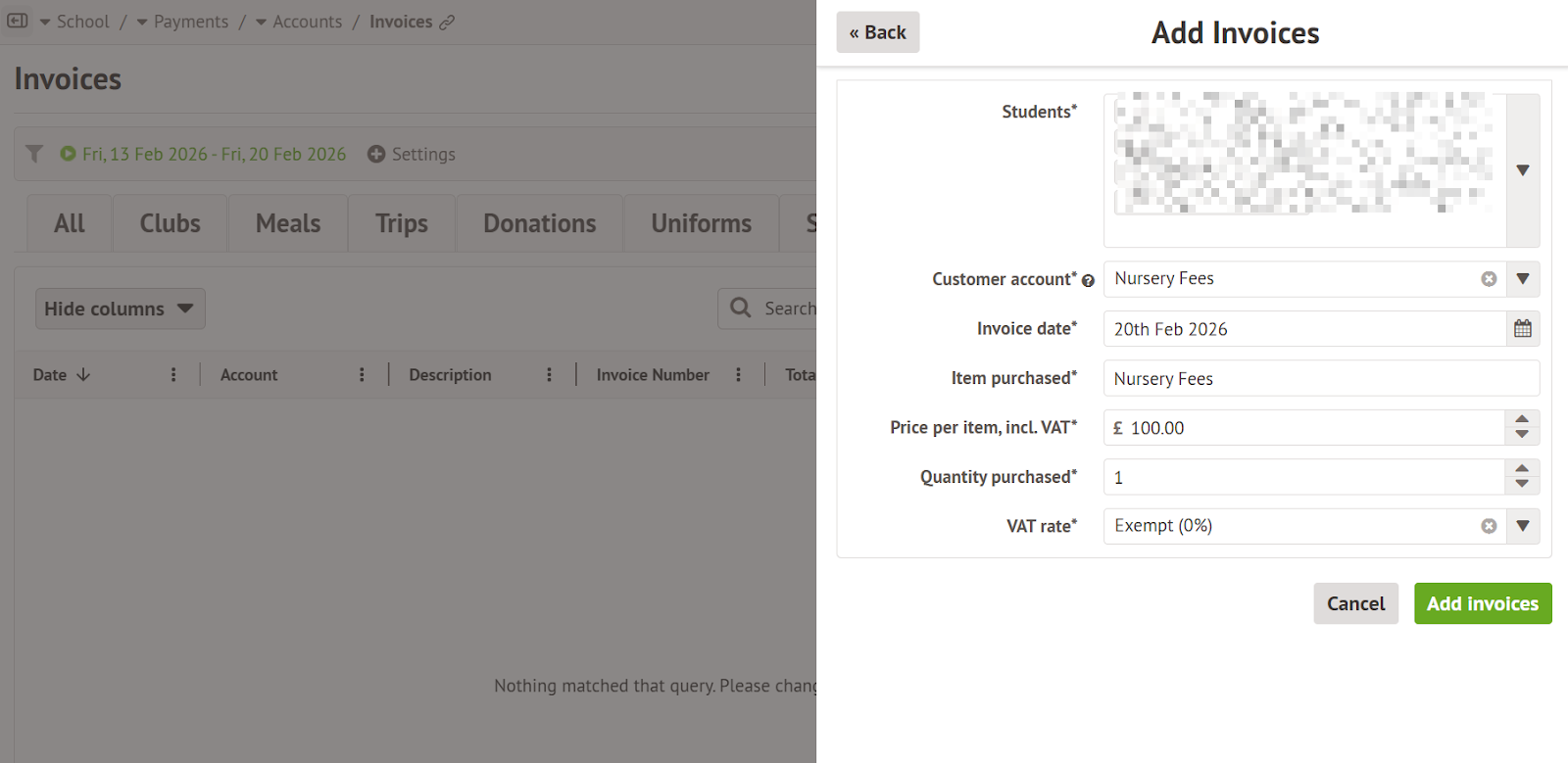
Task: Toggle the sidebar panel icon
Action: 18,21
